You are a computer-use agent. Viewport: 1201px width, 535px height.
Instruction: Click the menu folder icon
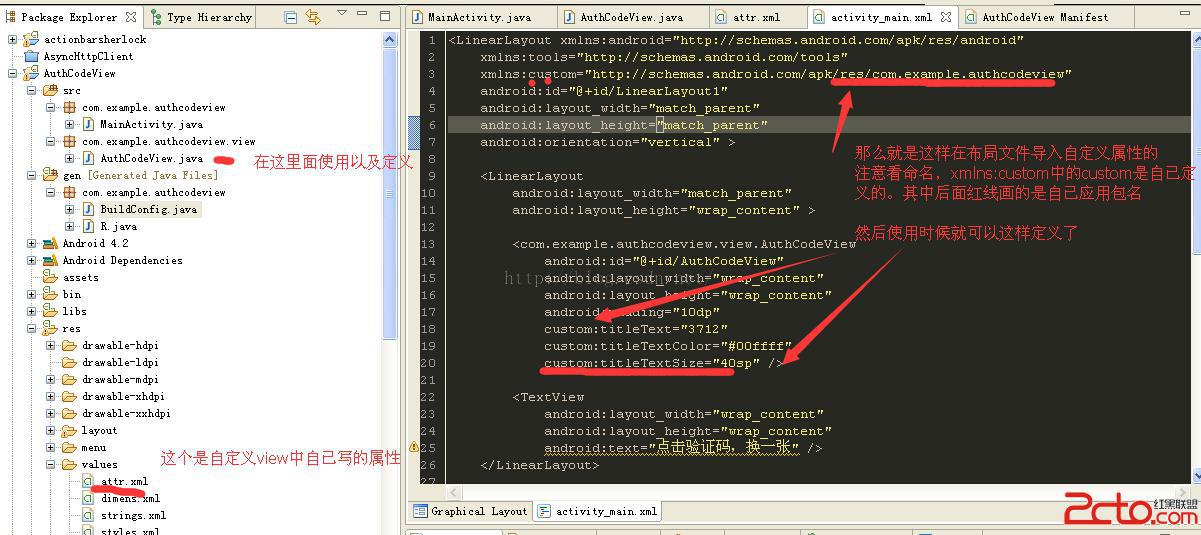tap(69, 447)
